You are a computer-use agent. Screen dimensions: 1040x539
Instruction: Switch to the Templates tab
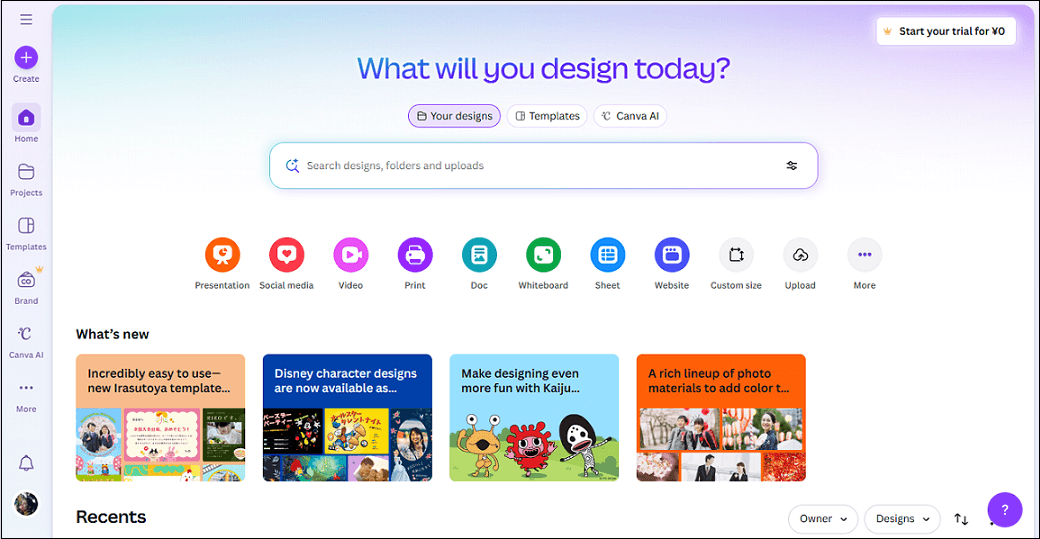point(547,116)
